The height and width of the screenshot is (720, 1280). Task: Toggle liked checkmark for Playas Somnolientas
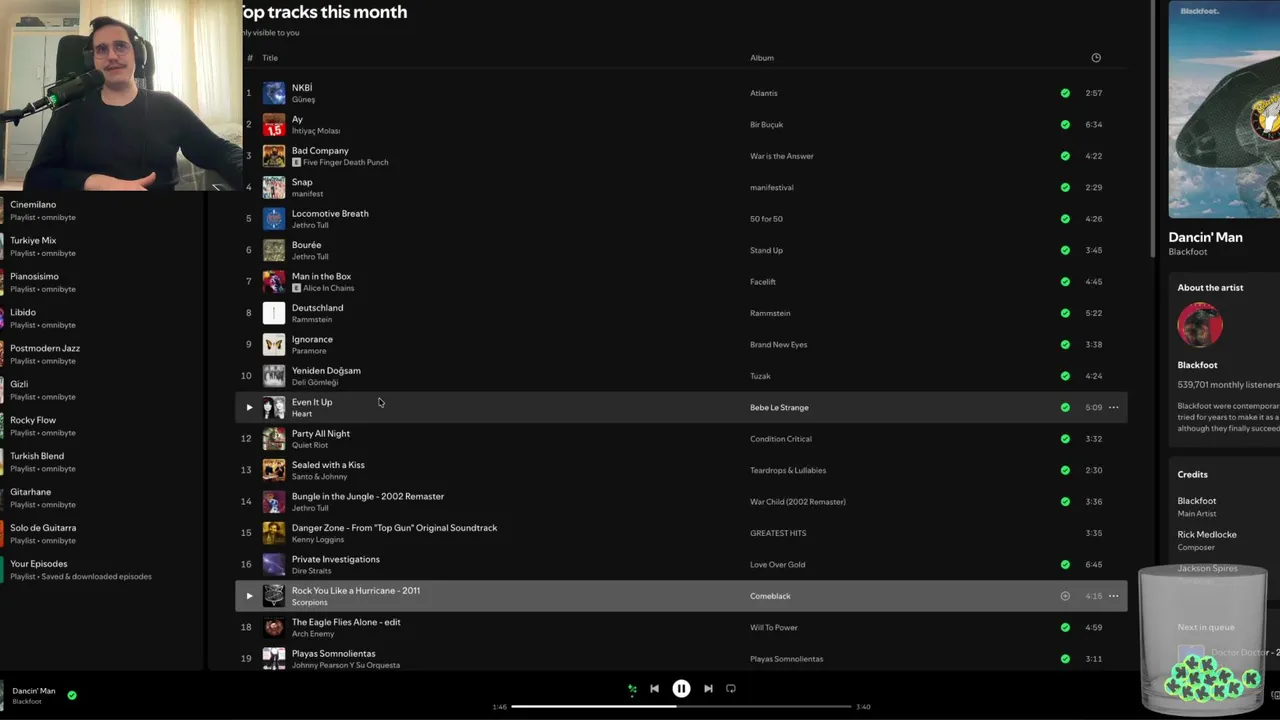coord(1065,659)
